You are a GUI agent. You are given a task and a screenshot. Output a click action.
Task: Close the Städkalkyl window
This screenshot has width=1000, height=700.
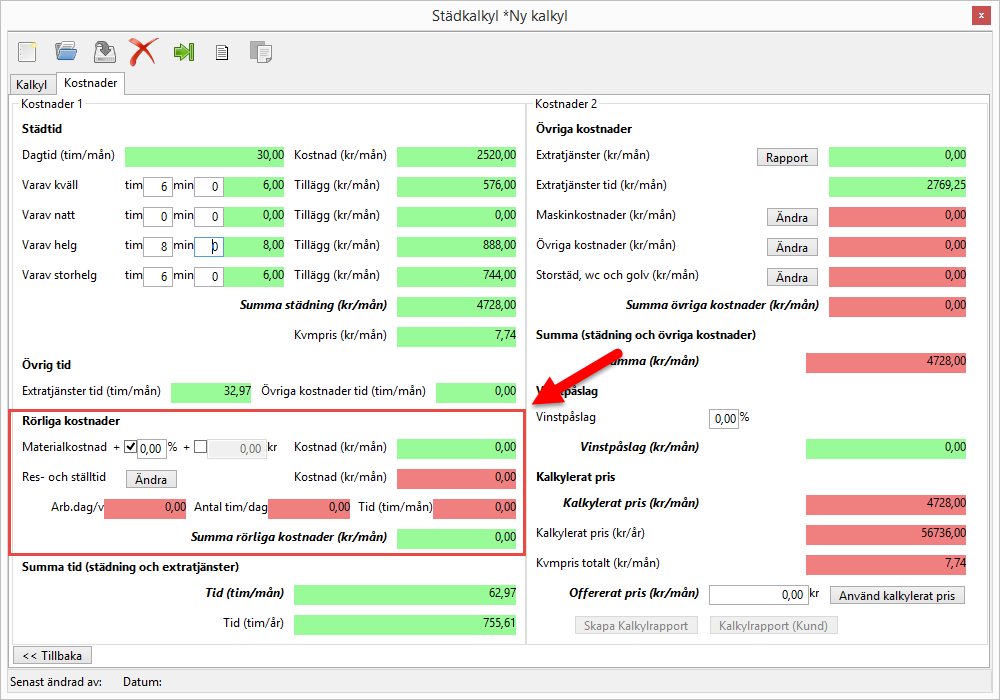tap(981, 15)
